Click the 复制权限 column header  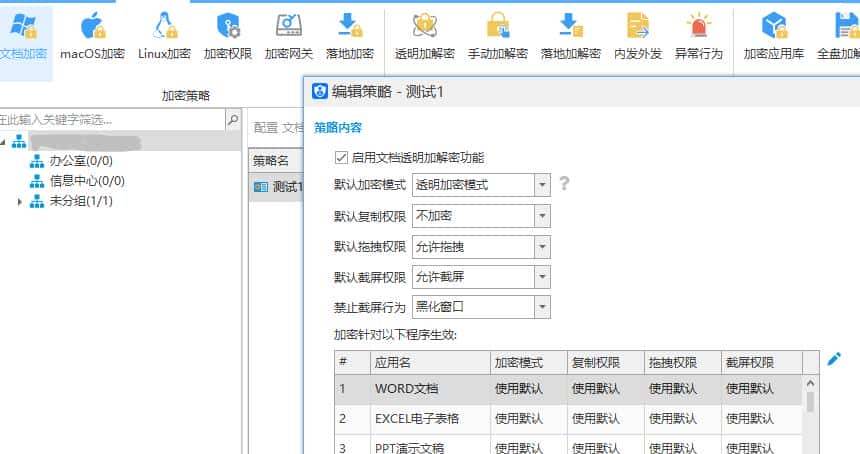[606, 362]
